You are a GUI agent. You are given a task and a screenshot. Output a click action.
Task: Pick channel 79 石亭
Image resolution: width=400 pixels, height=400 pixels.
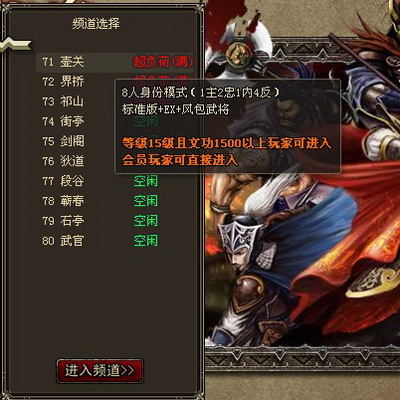pyautogui.click(x=114, y=221)
